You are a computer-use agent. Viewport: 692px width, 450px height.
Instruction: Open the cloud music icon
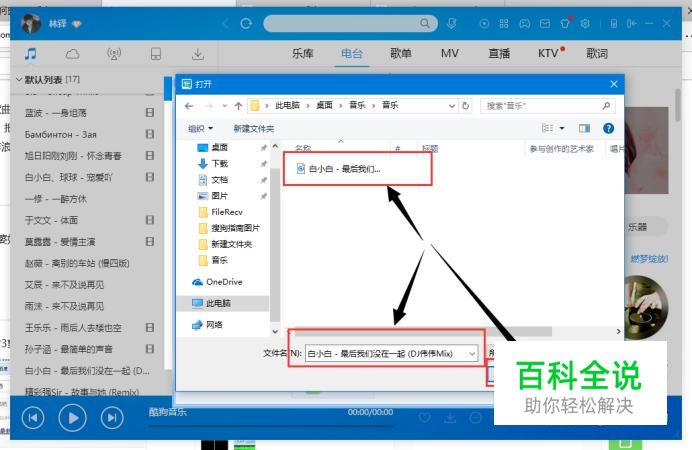[72, 54]
